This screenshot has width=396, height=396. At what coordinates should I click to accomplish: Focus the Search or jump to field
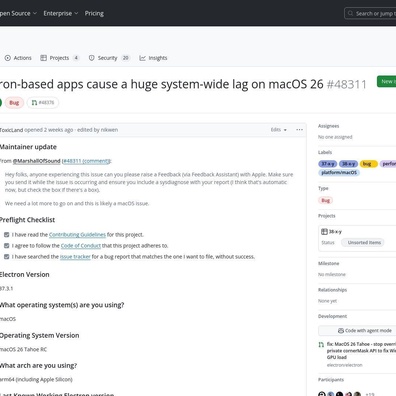[x=370, y=13]
